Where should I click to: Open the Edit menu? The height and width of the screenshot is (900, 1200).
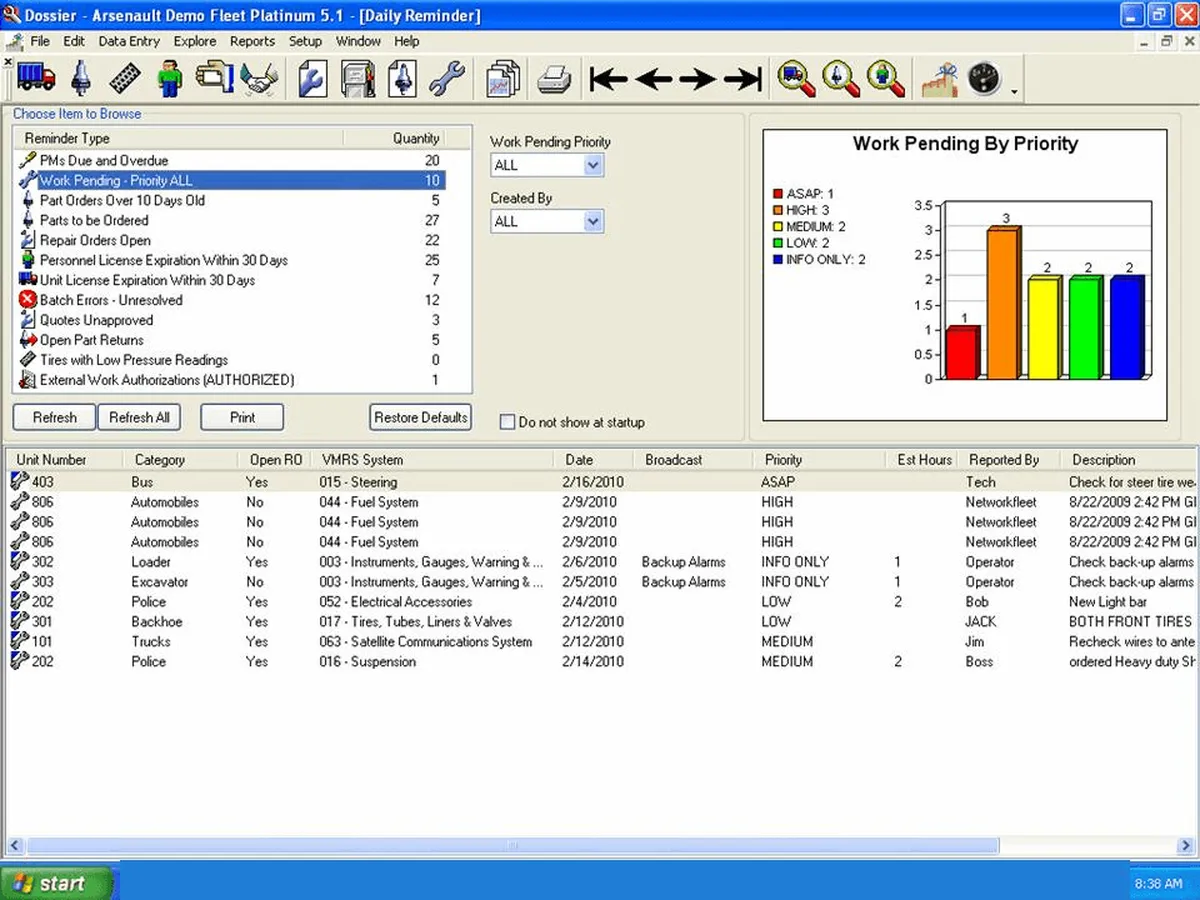point(74,41)
